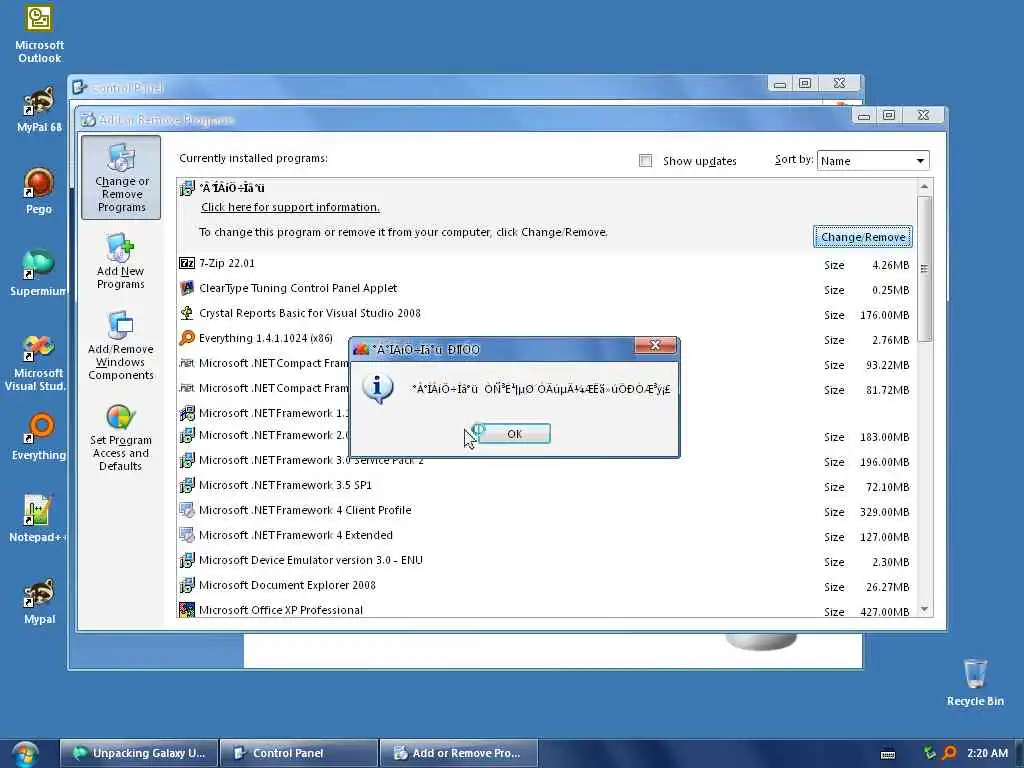Open Everything search desktop shortcut
This screenshot has height=768, width=1024.
pos(39,437)
